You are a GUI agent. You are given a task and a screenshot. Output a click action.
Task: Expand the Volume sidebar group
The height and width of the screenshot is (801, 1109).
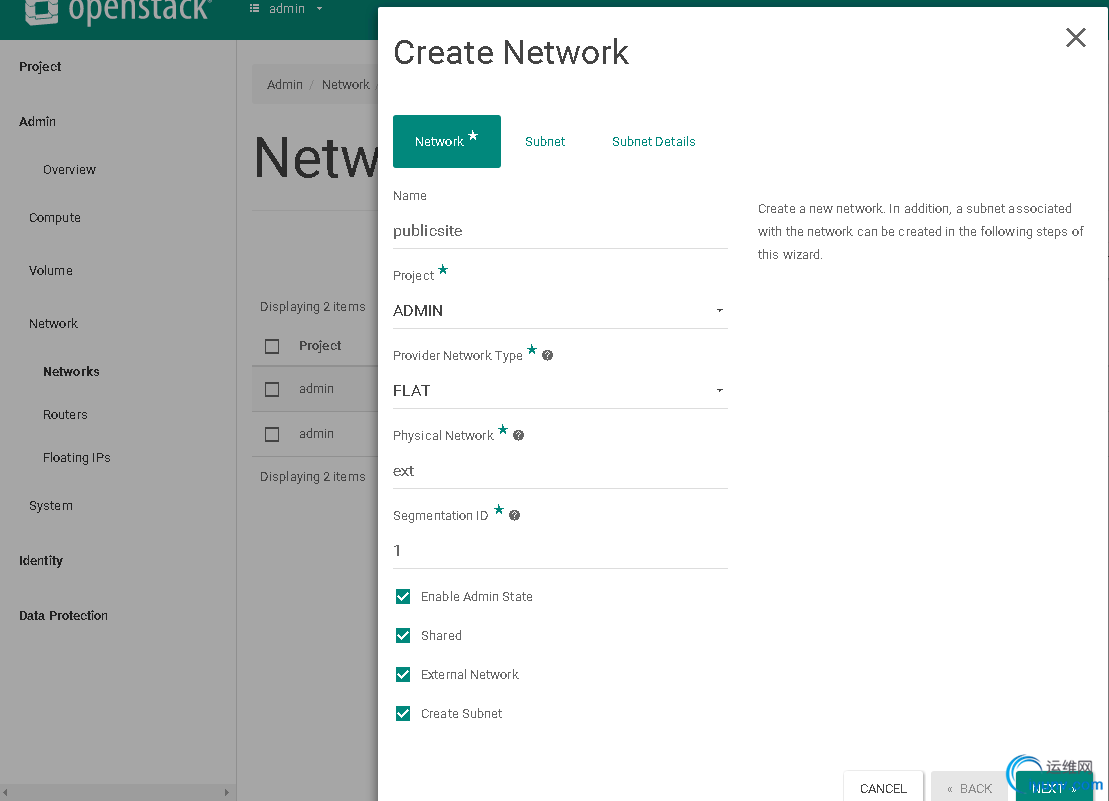tap(50, 271)
